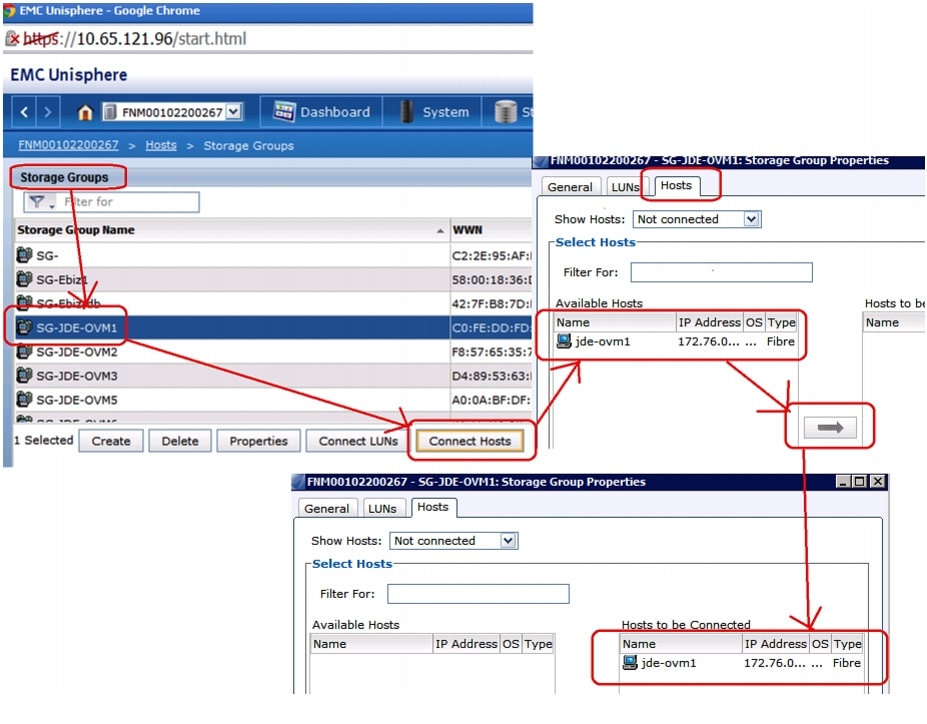Open the filter funnel dropdown in Storage Groups
Viewport: 927px width, 724px height.
[40, 202]
